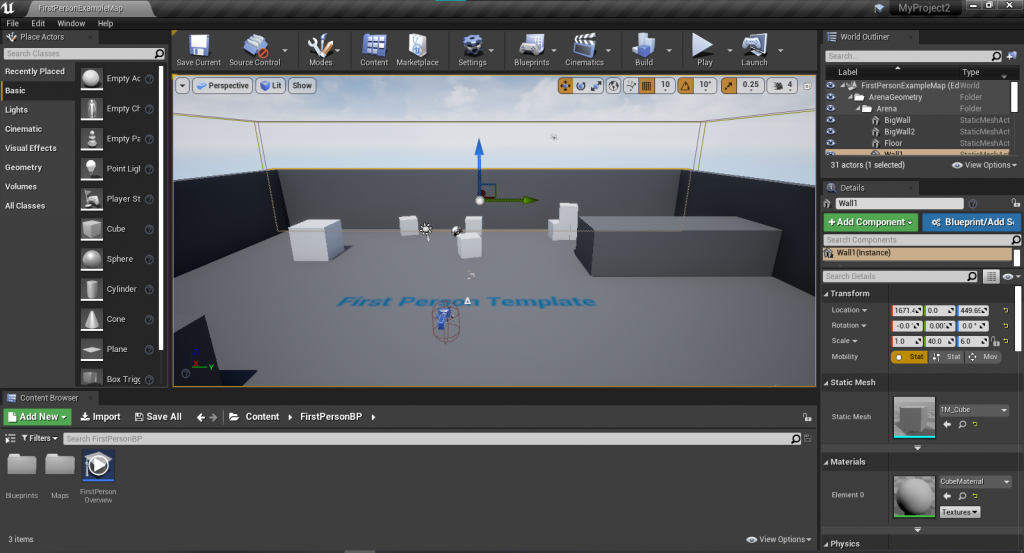The height and width of the screenshot is (553, 1024).
Task: Open the Edit menu
Action: coord(38,23)
